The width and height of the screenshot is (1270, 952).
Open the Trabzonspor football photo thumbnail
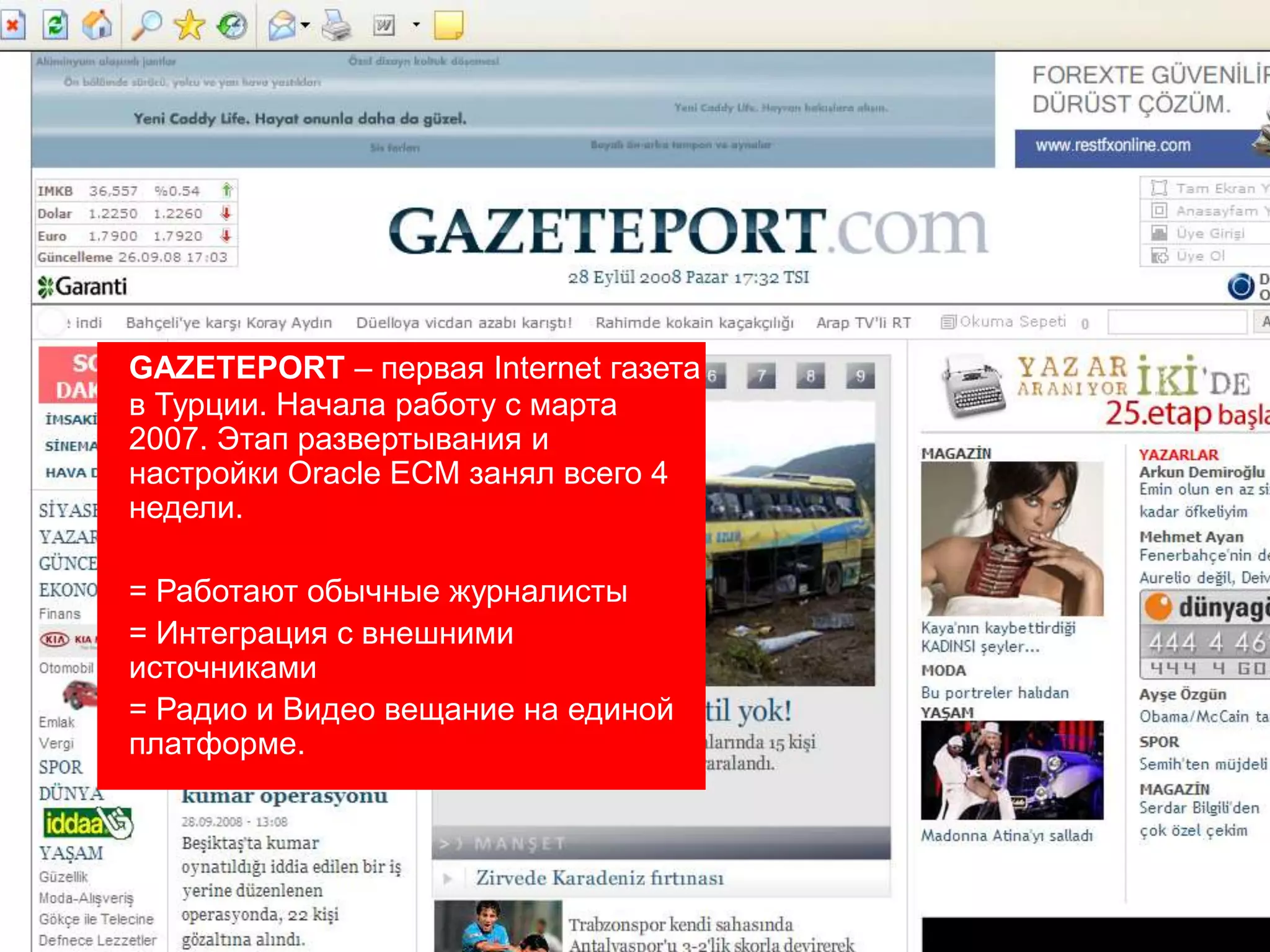click(x=498, y=926)
